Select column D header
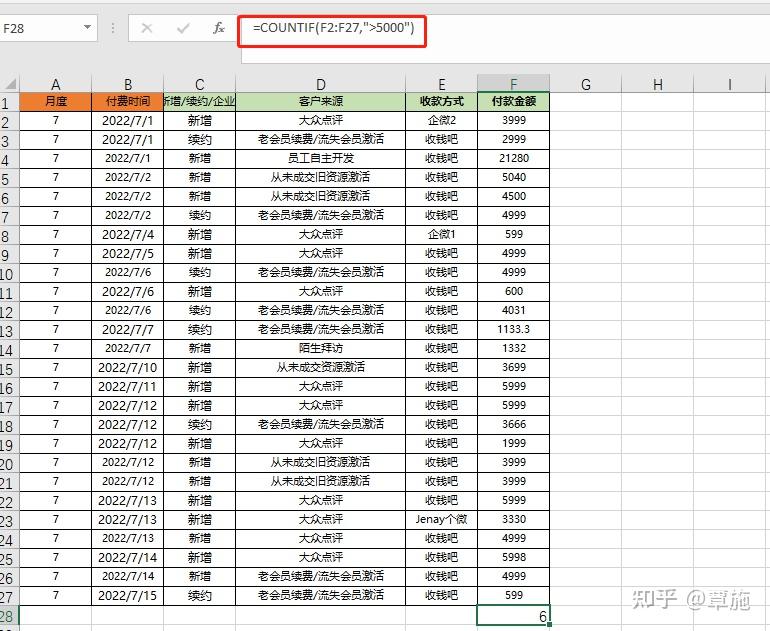 321,84
